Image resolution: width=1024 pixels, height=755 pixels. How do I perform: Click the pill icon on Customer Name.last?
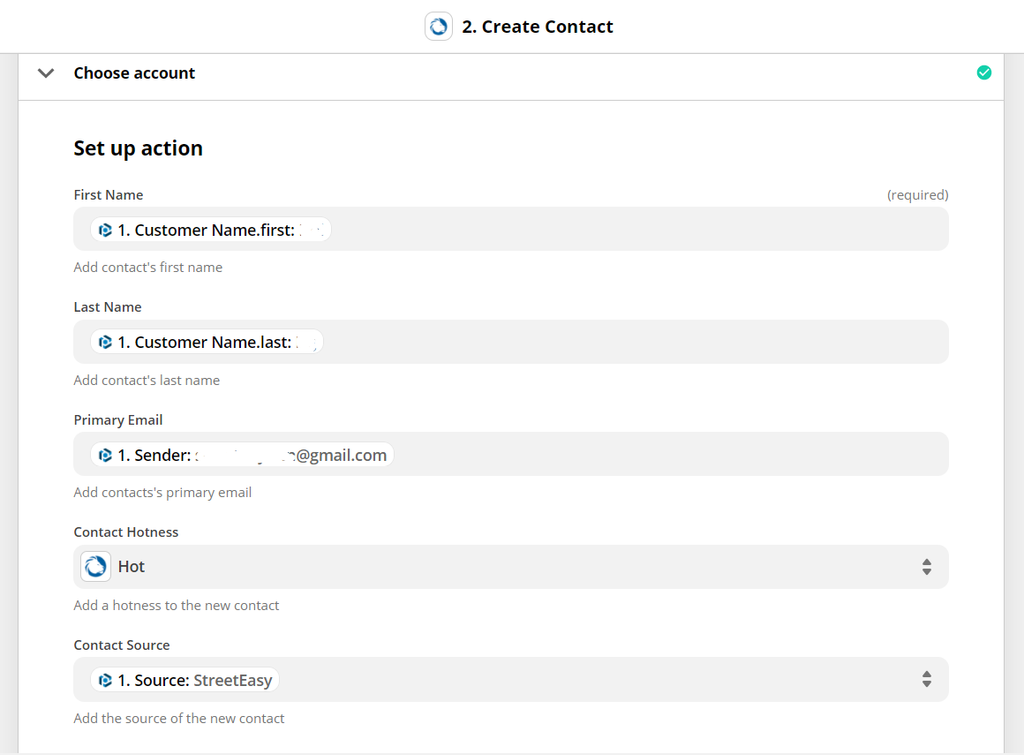(106, 341)
